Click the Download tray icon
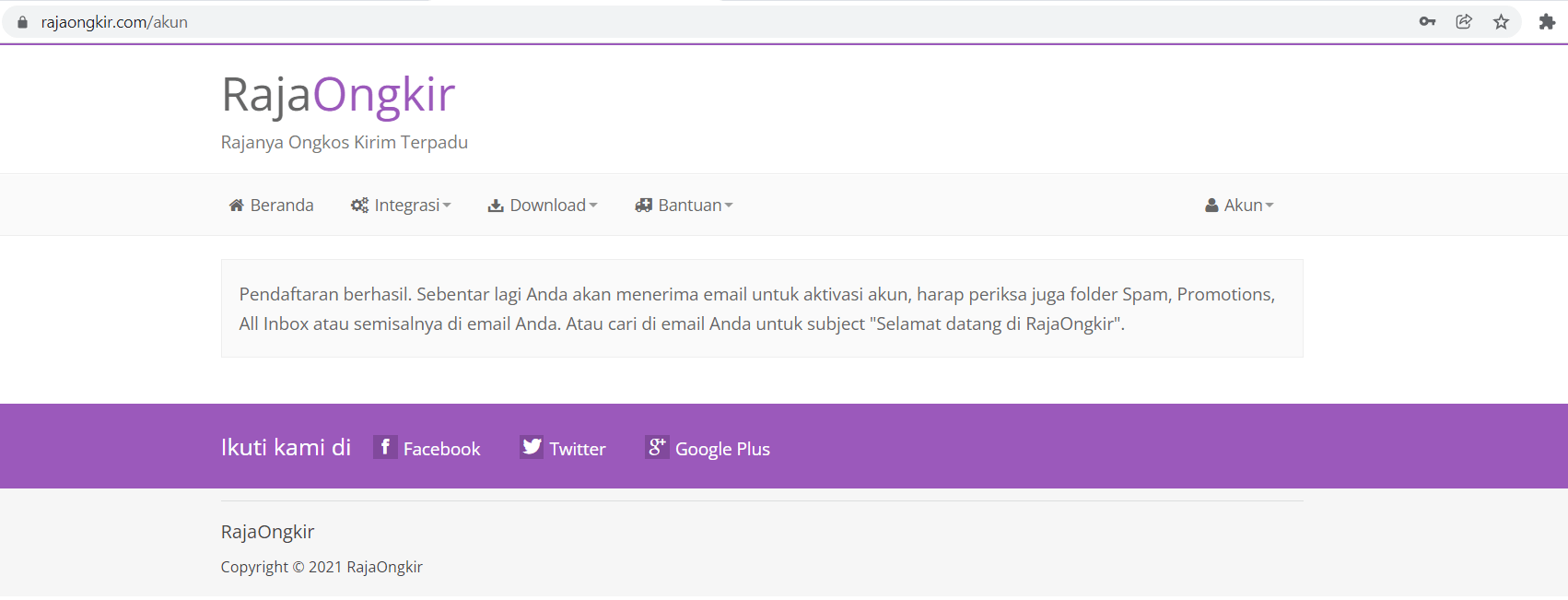The height and width of the screenshot is (600, 1568). coord(496,206)
